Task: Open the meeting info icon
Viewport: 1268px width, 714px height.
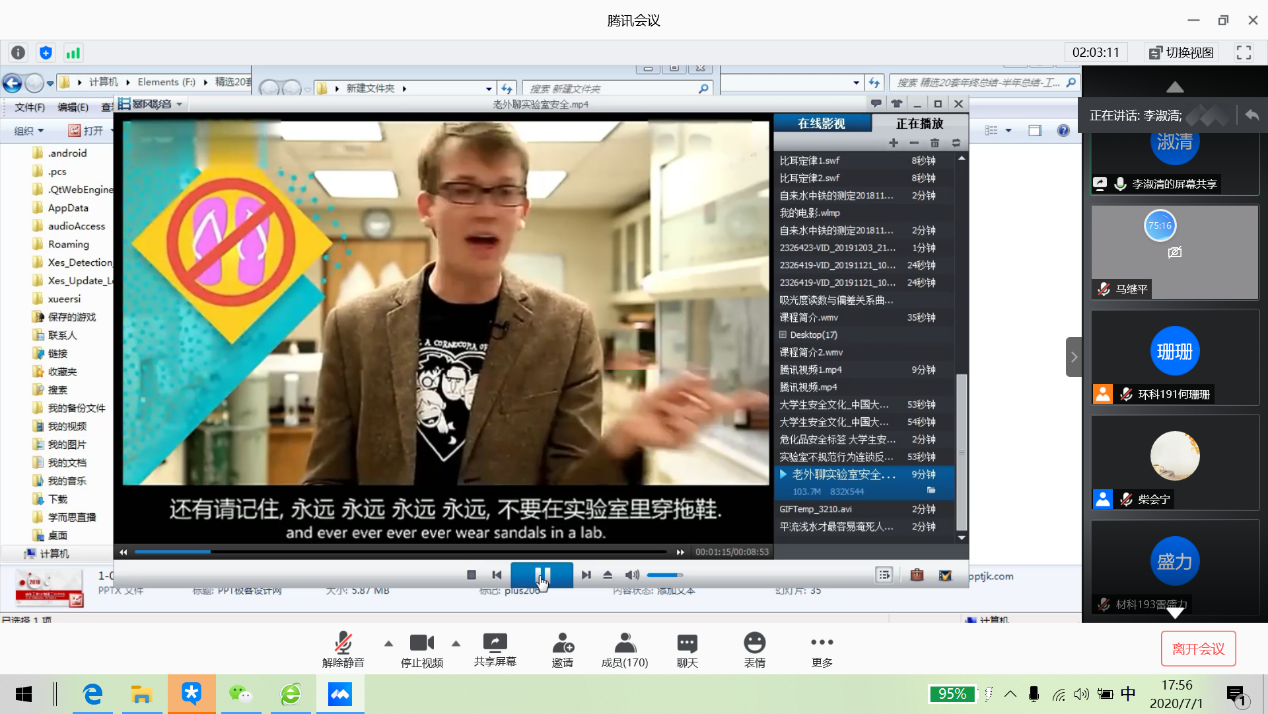Action: click(18, 52)
